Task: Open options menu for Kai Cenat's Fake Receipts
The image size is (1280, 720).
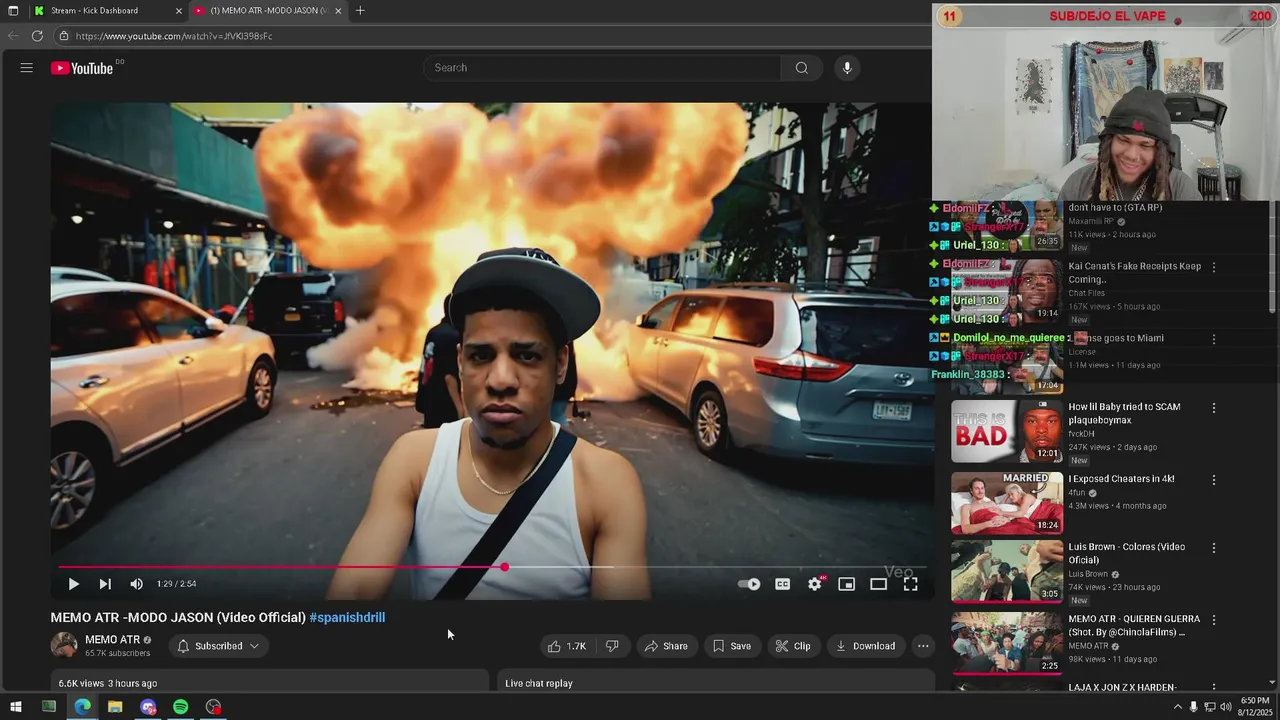Action: pos(1214,267)
